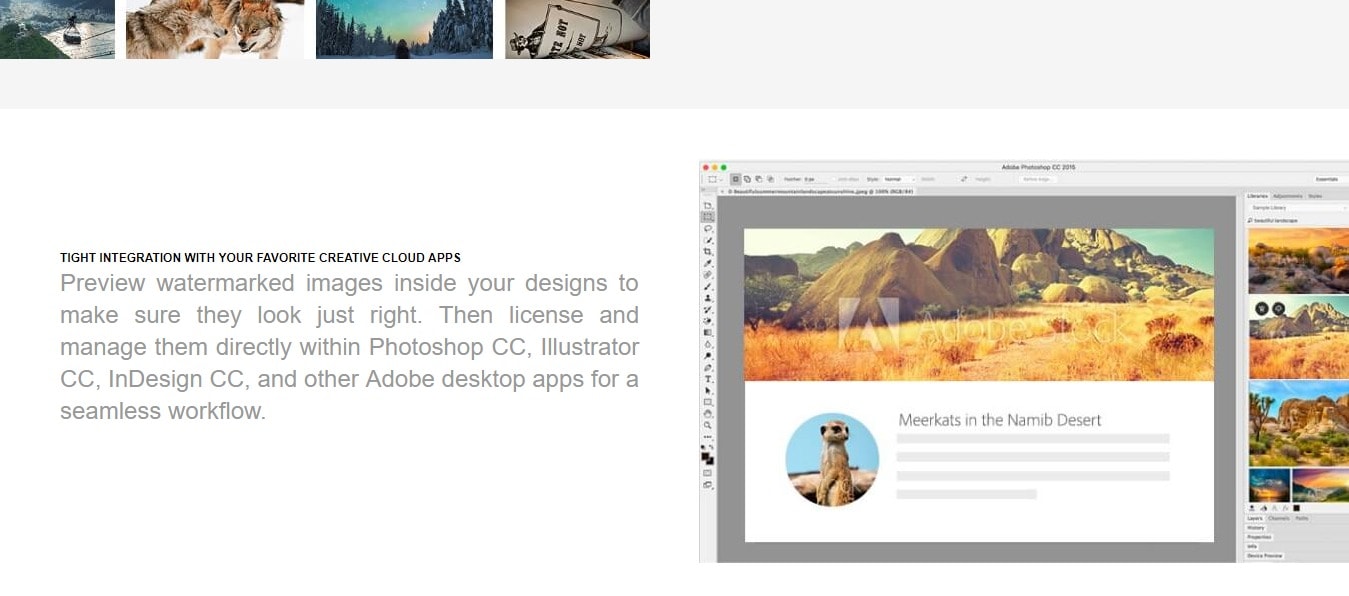Select the Clone Stamp tool
Viewport: 1349px width, 596px height.
708,297
